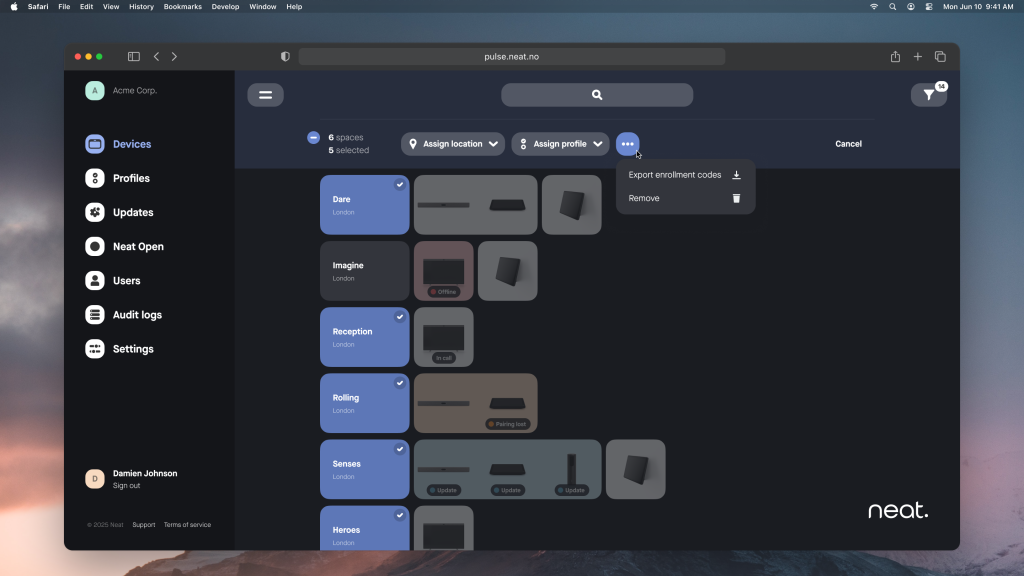Open Dare room bar and pad devices
The image size is (1024, 576).
475,205
